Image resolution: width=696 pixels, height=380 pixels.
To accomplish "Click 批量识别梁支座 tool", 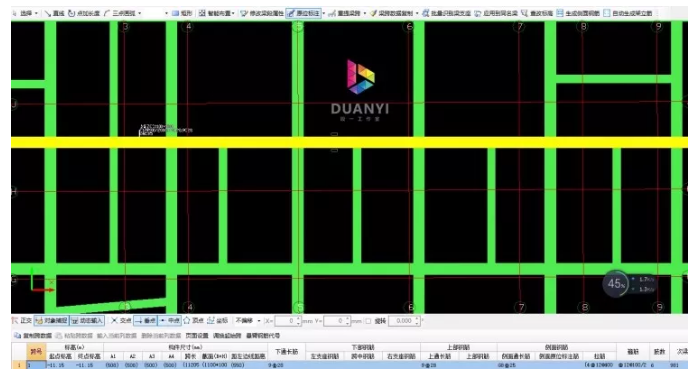I will pos(446,13).
